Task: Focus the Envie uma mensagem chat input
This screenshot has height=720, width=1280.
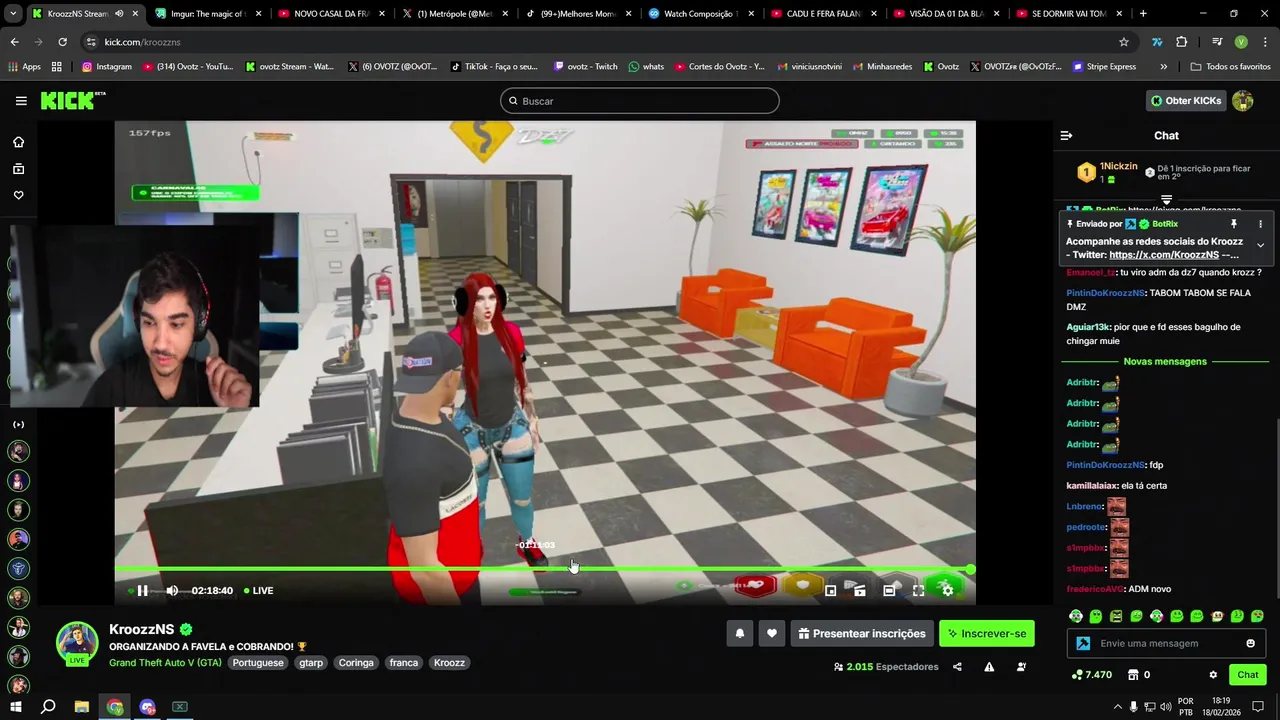Action: pos(1167,643)
